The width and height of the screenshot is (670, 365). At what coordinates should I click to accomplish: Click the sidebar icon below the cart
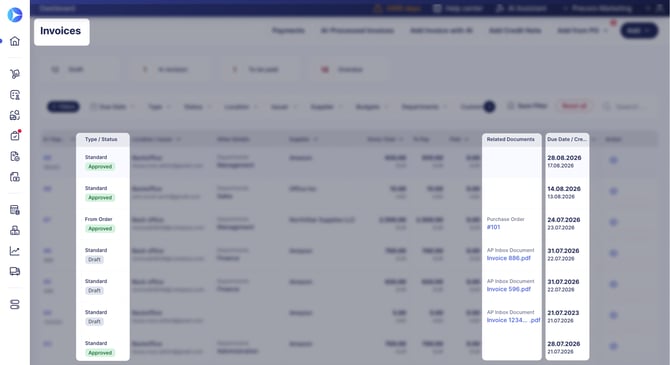pyautogui.click(x=15, y=94)
